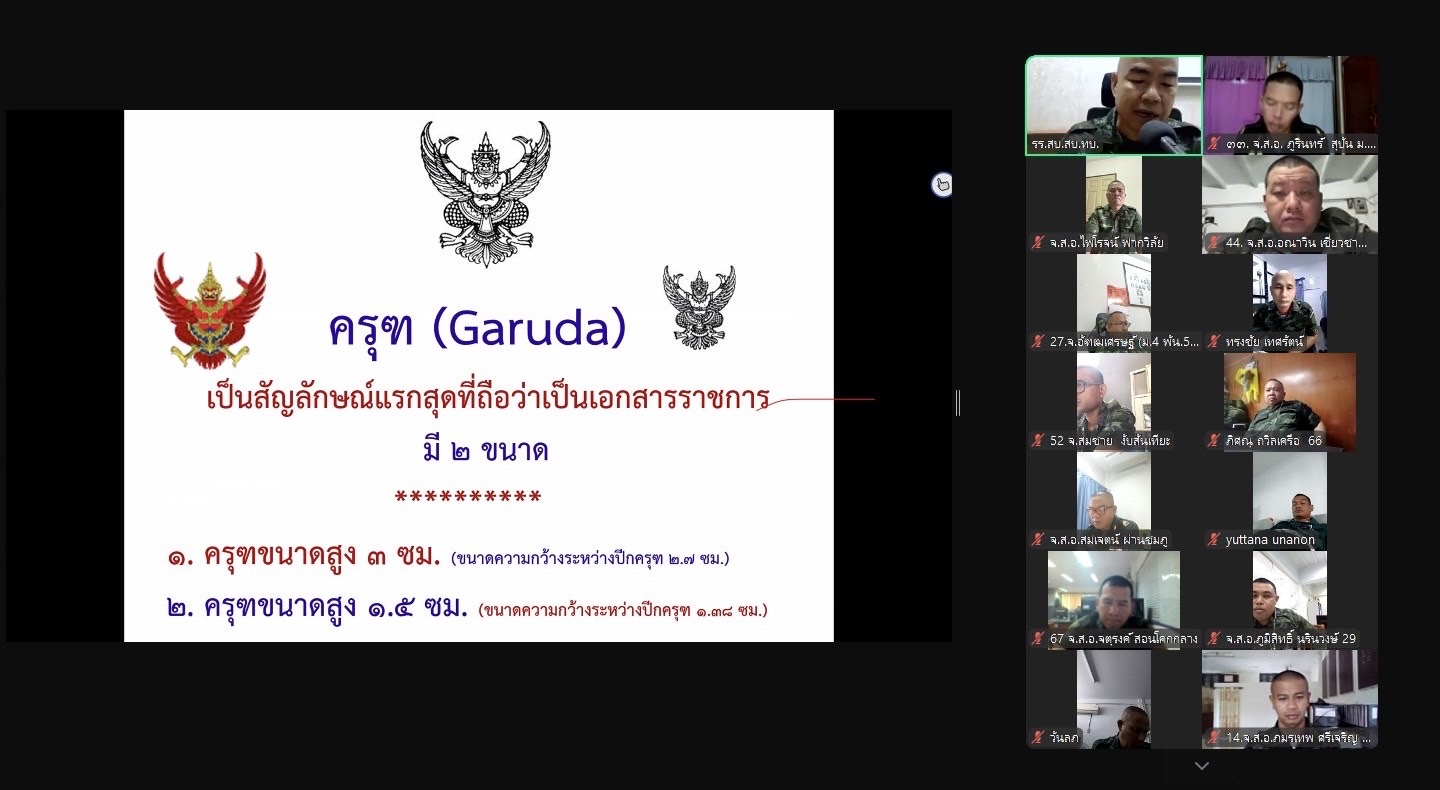Image resolution: width=1440 pixels, height=790 pixels.
Task: Show more participants with the down chevron
Action: tap(1202, 766)
